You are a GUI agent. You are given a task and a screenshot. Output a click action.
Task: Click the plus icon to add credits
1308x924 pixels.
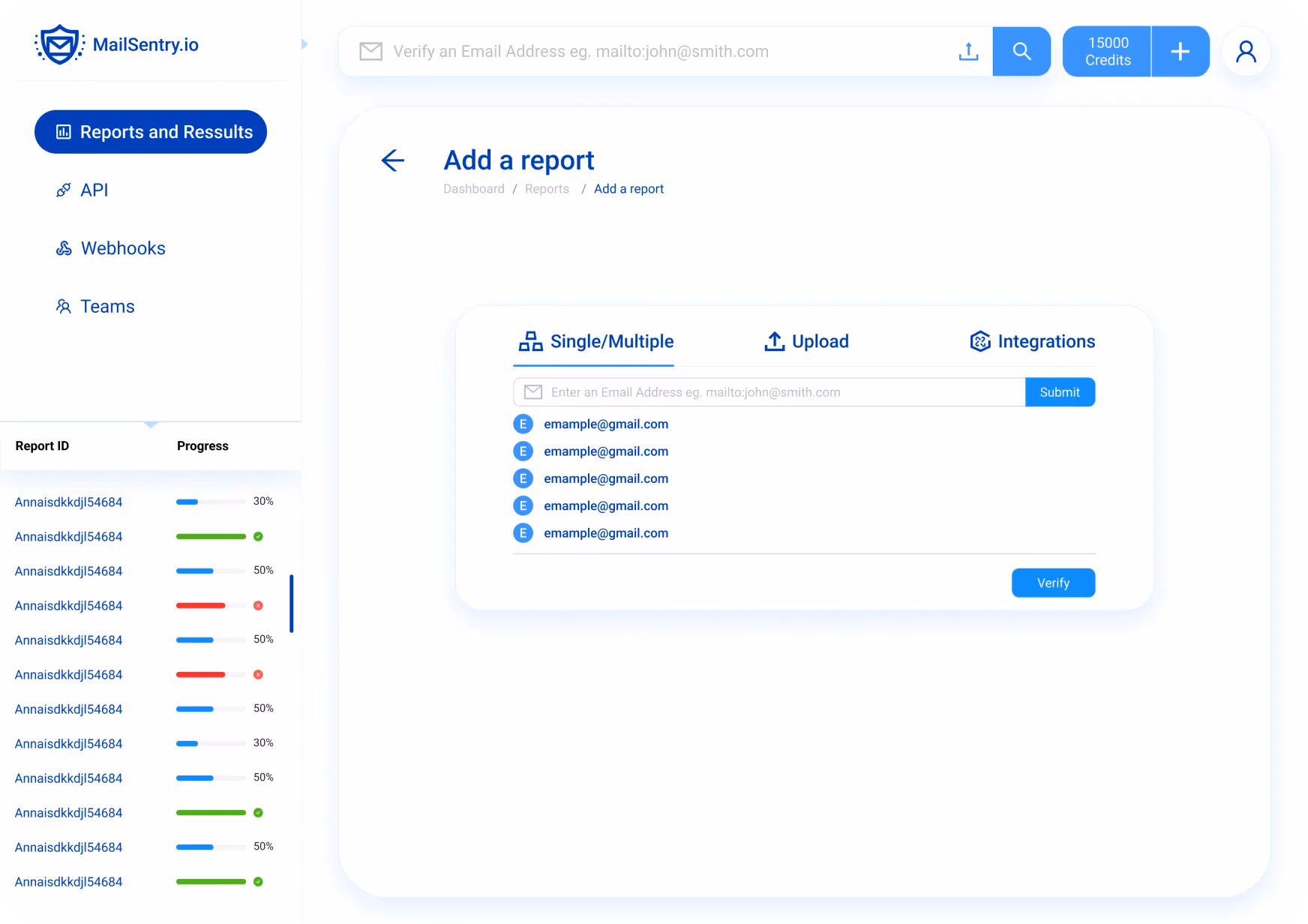pos(1180,51)
